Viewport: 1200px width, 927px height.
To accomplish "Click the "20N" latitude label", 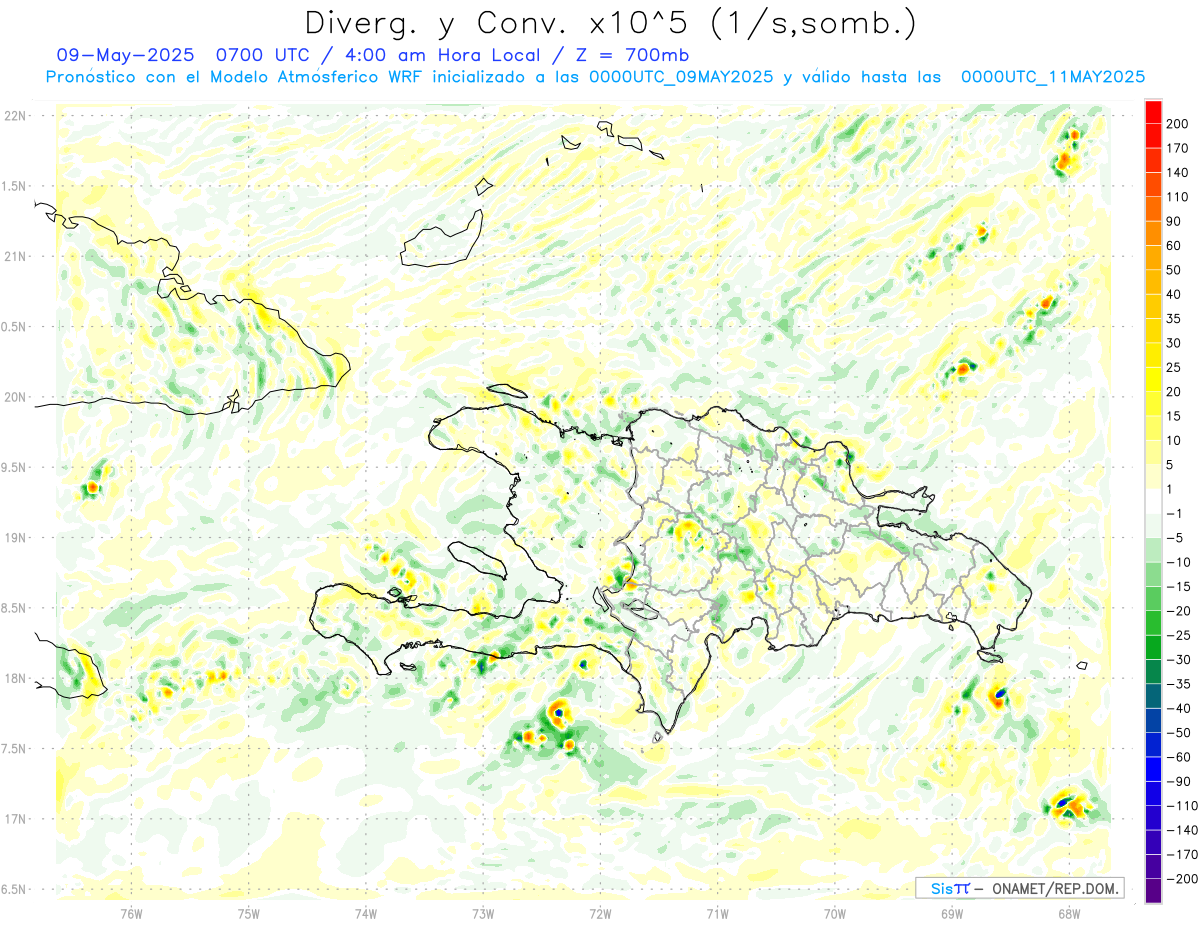I will (x=16, y=397).
